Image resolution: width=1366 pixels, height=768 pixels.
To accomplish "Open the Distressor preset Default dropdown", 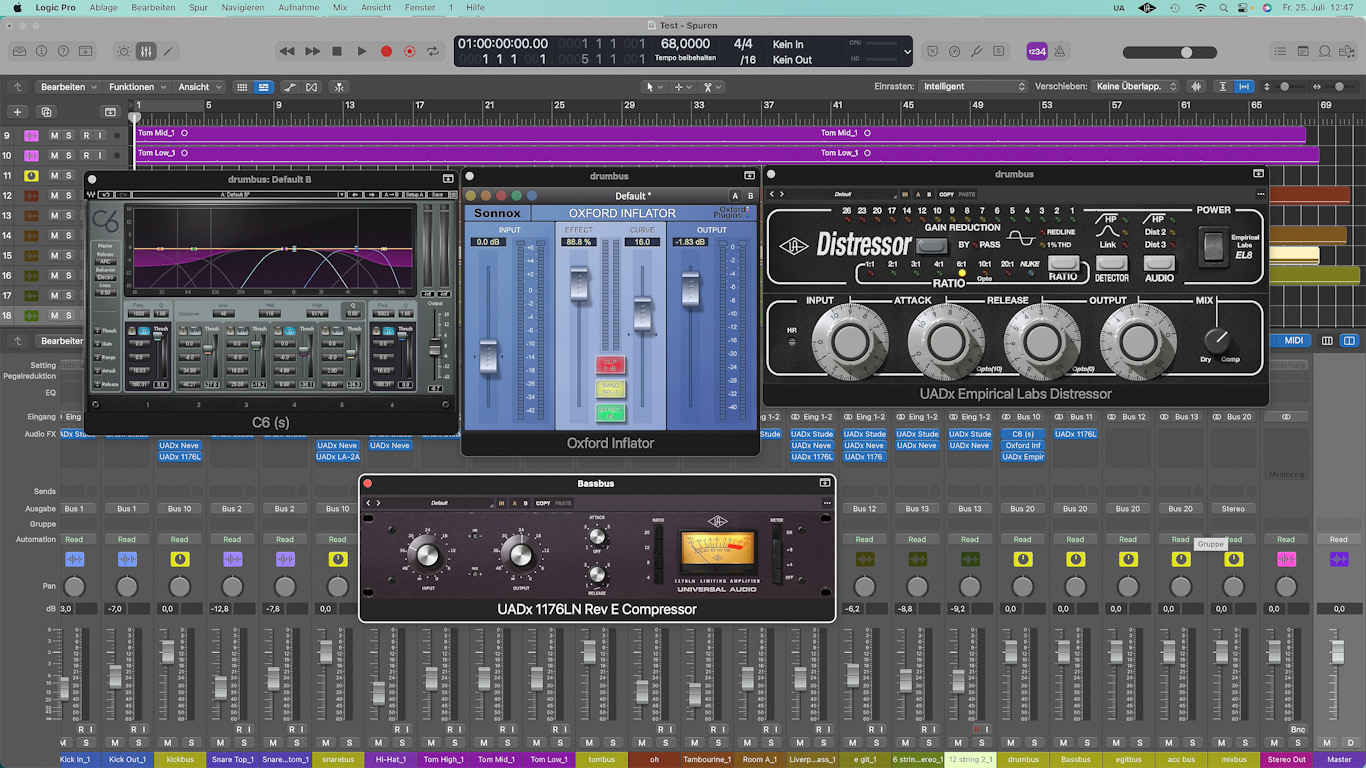I will click(x=843, y=194).
